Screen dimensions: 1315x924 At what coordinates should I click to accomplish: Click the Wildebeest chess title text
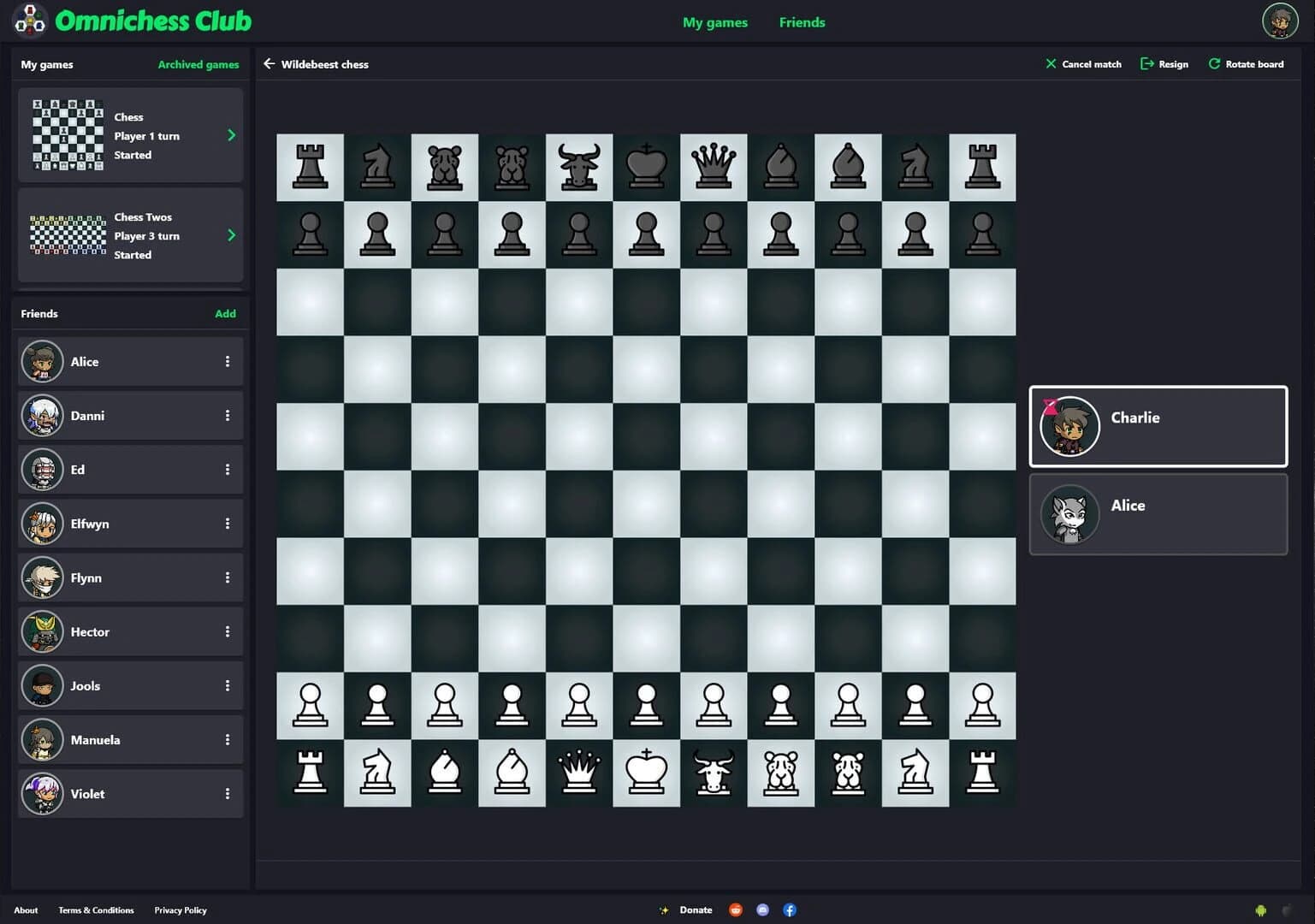[x=325, y=64]
